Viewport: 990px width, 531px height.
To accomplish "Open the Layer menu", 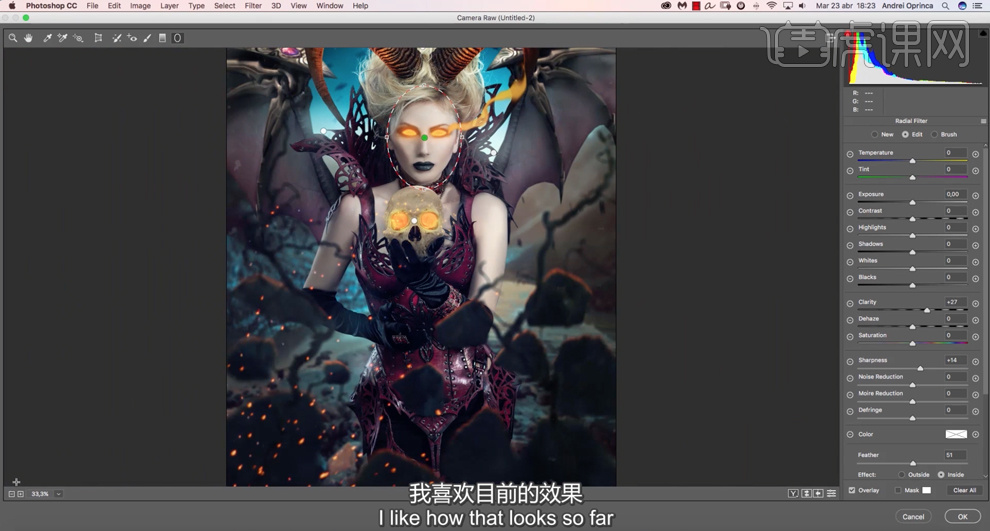I will 169,6.
